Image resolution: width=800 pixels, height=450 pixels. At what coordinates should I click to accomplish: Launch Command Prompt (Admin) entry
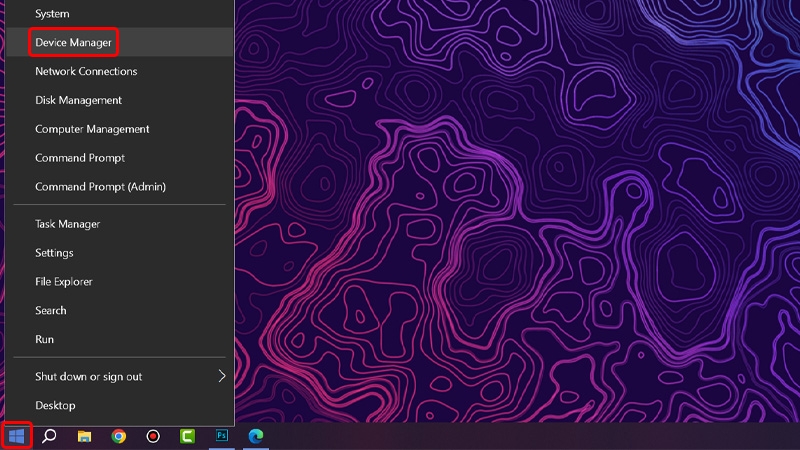point(120,187)
